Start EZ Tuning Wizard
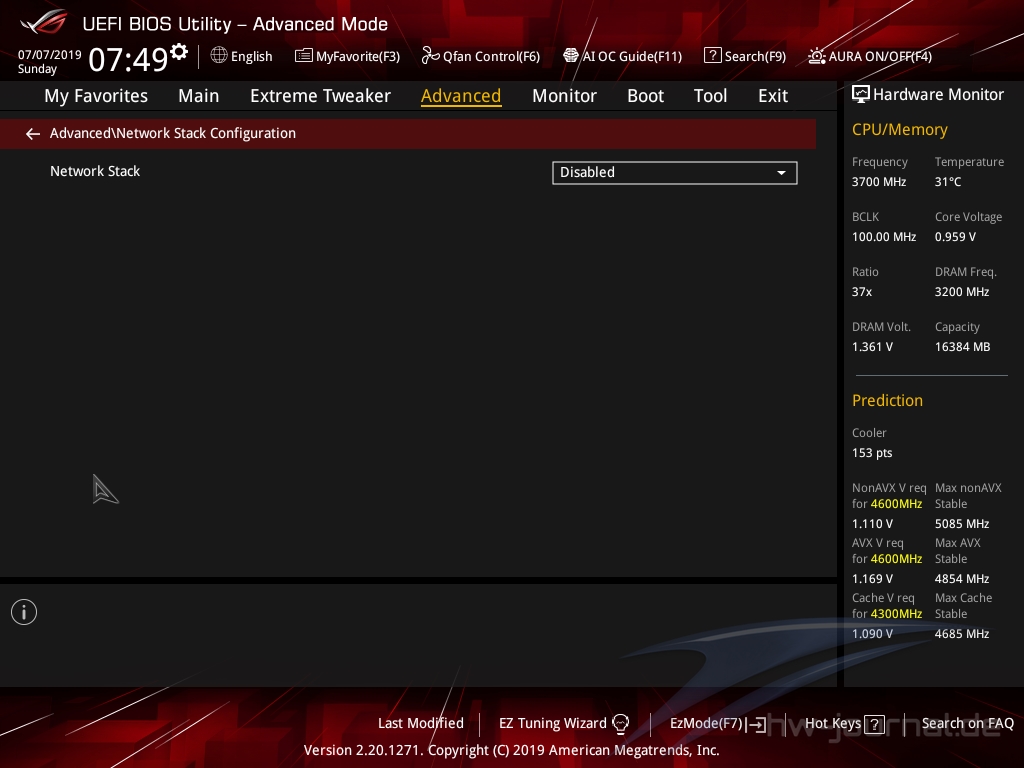1024x768 pixels. pyautogui.click(x=563, y=723)
